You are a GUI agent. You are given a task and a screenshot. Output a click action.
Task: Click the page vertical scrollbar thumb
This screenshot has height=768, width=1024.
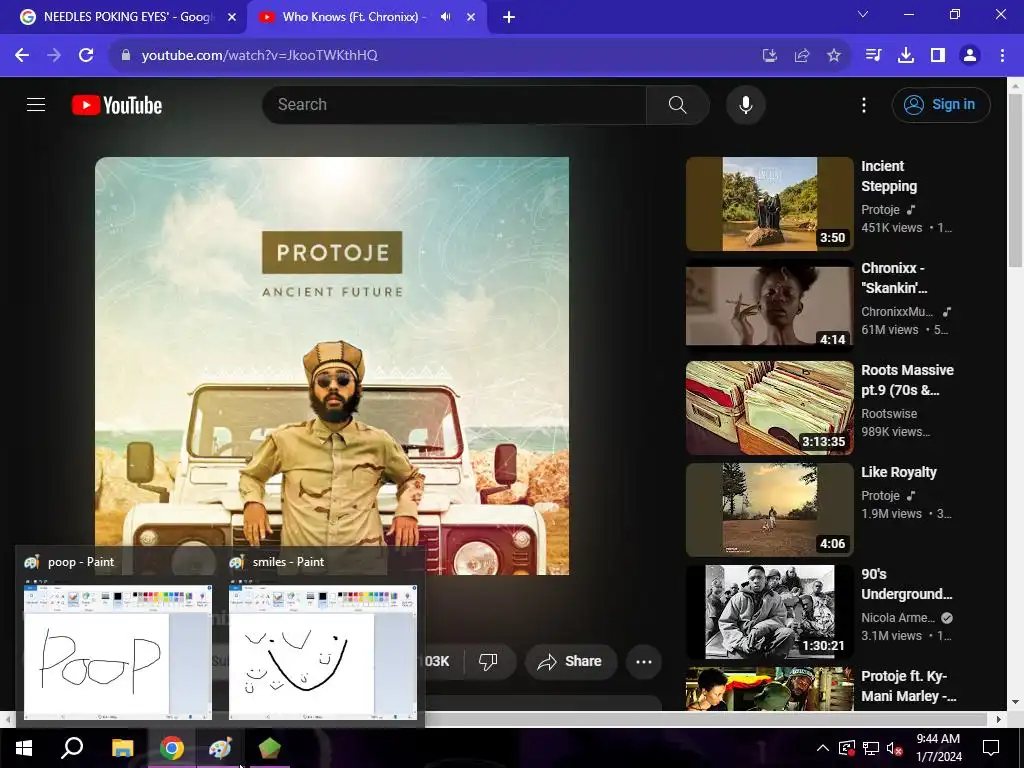pos(1015,180)
